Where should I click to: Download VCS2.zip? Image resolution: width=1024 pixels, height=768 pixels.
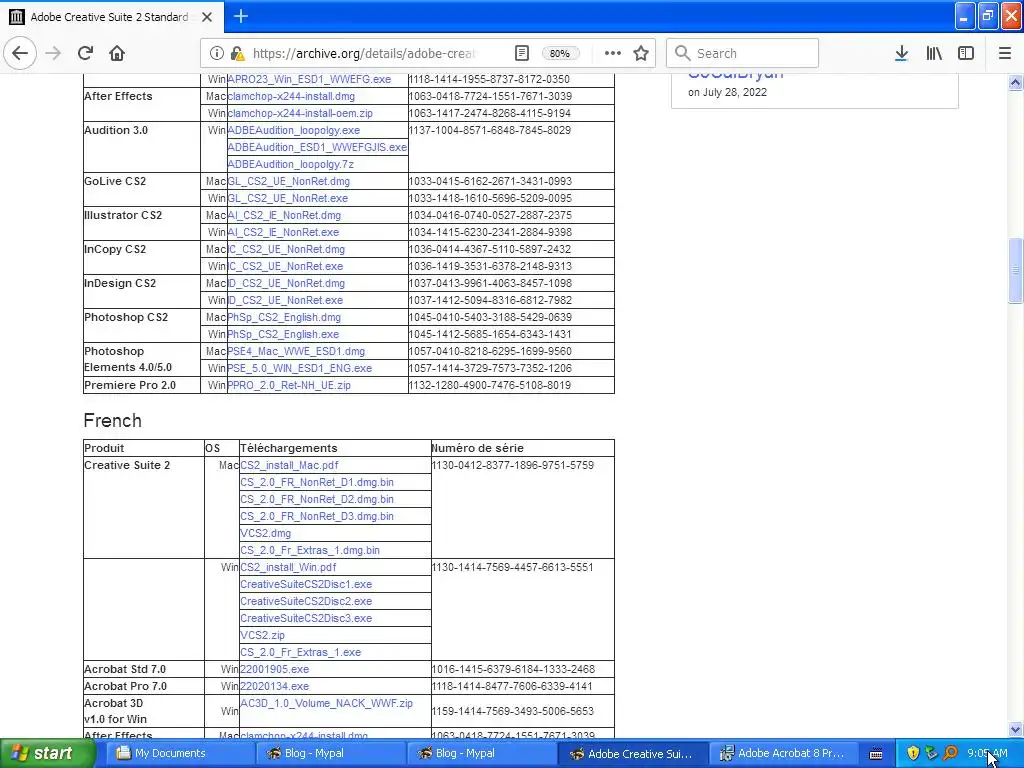262,635
